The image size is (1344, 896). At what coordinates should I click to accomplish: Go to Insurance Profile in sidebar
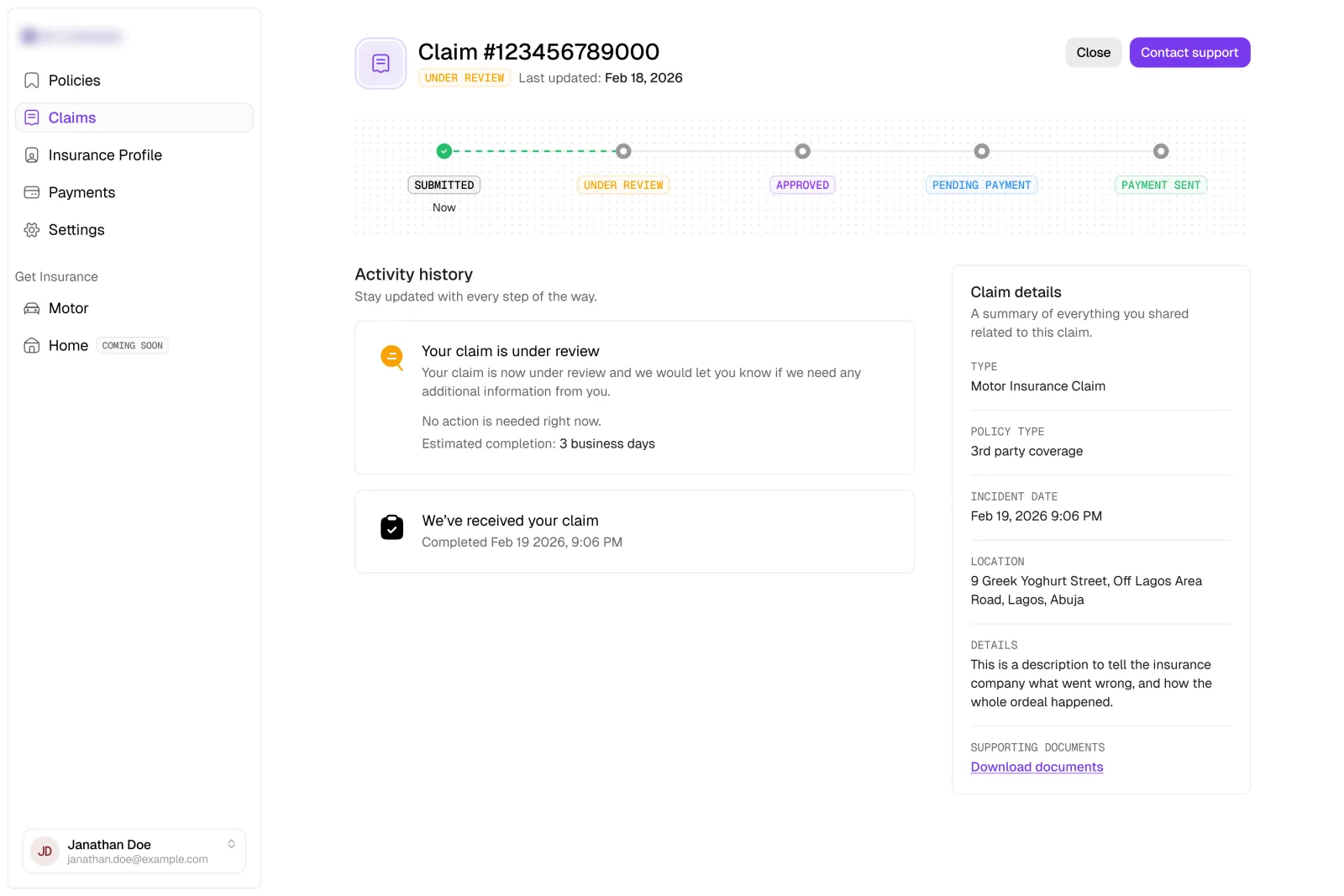[x=134, y=155]
